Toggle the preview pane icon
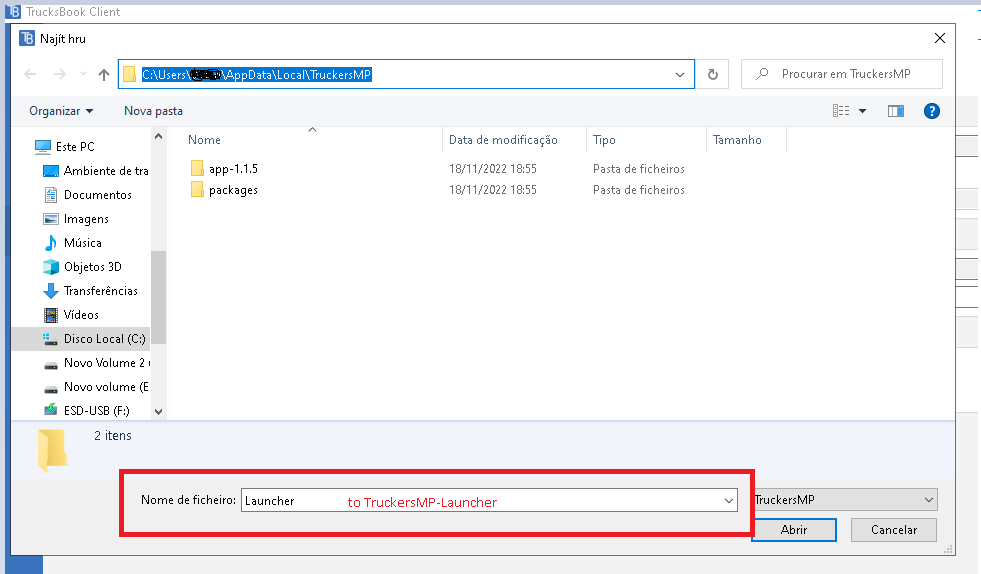The height and width of the screenshot is (574, 981). (895, 111)
